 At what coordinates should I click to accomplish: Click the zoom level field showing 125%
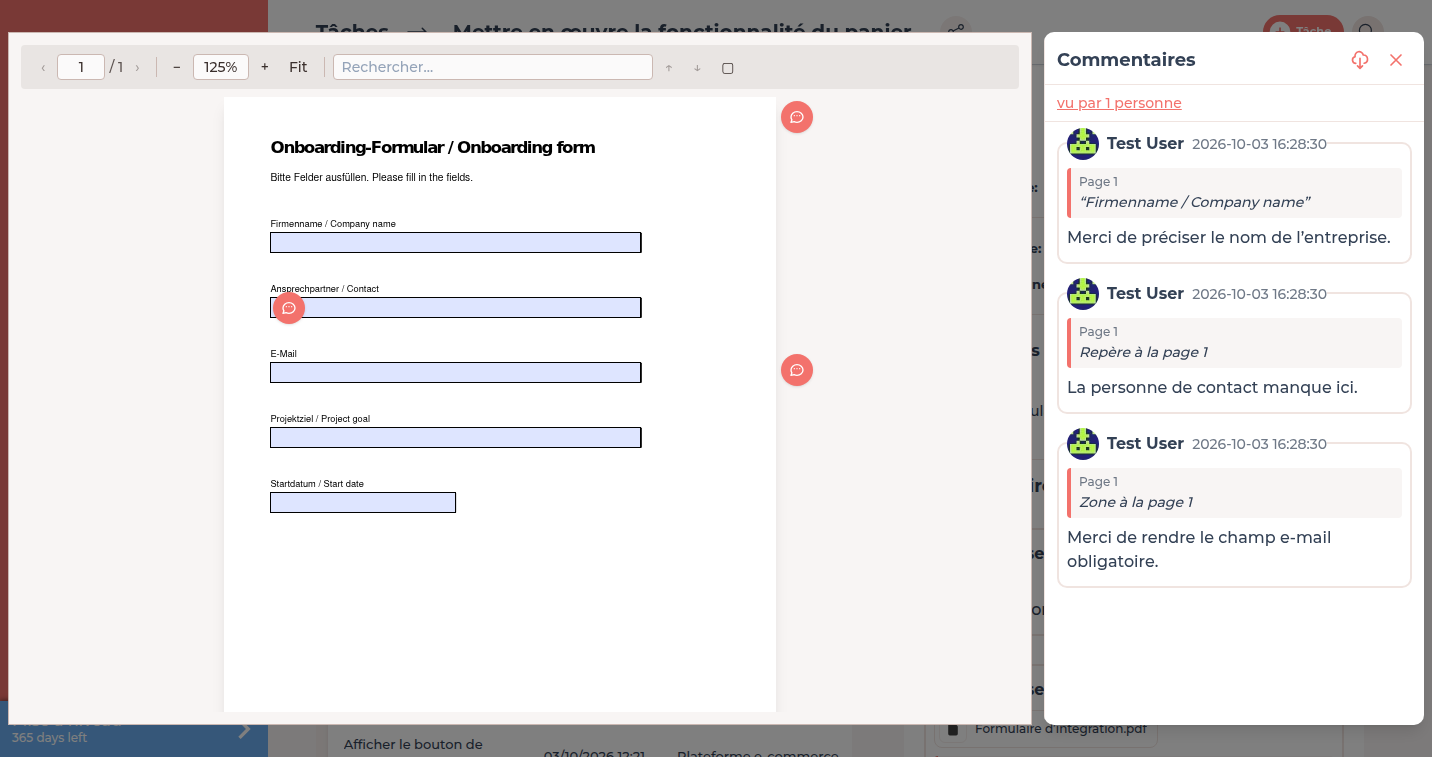pos(221,67)
